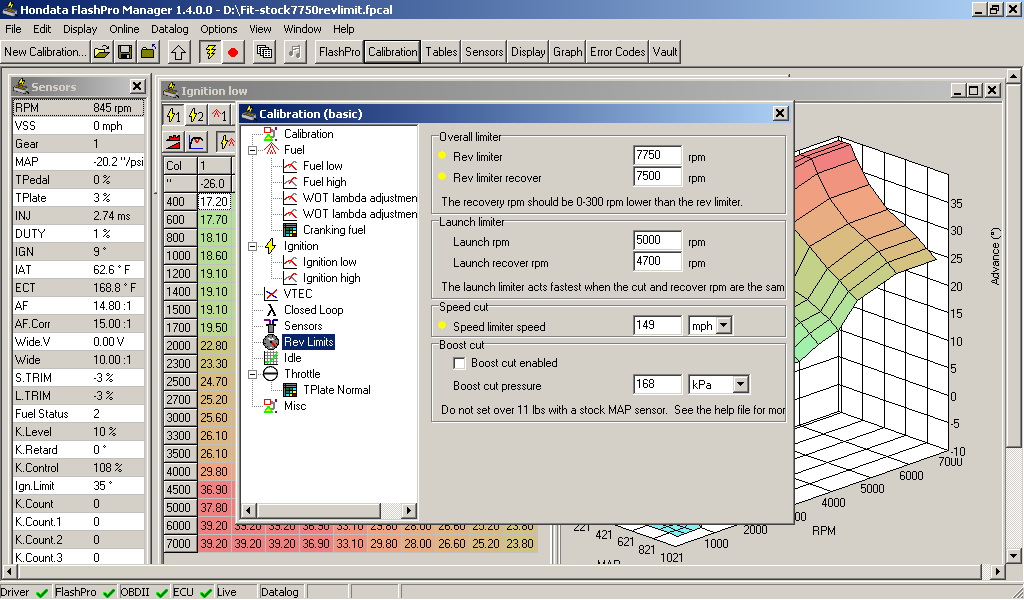Select Ignition high in the tree

pyautogui.click(x=331, y=278)
